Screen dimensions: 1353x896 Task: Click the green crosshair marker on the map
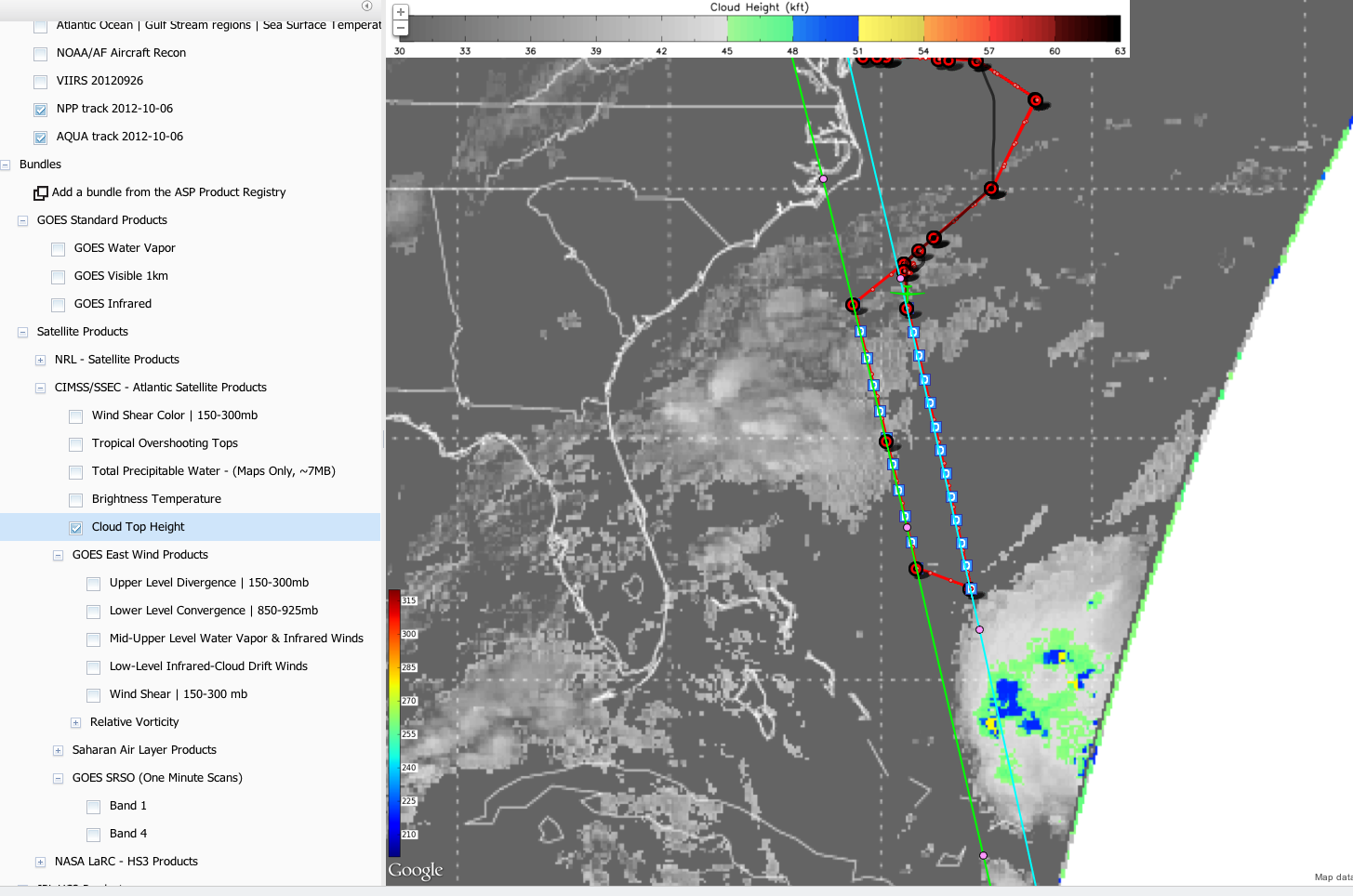[906, 292]
